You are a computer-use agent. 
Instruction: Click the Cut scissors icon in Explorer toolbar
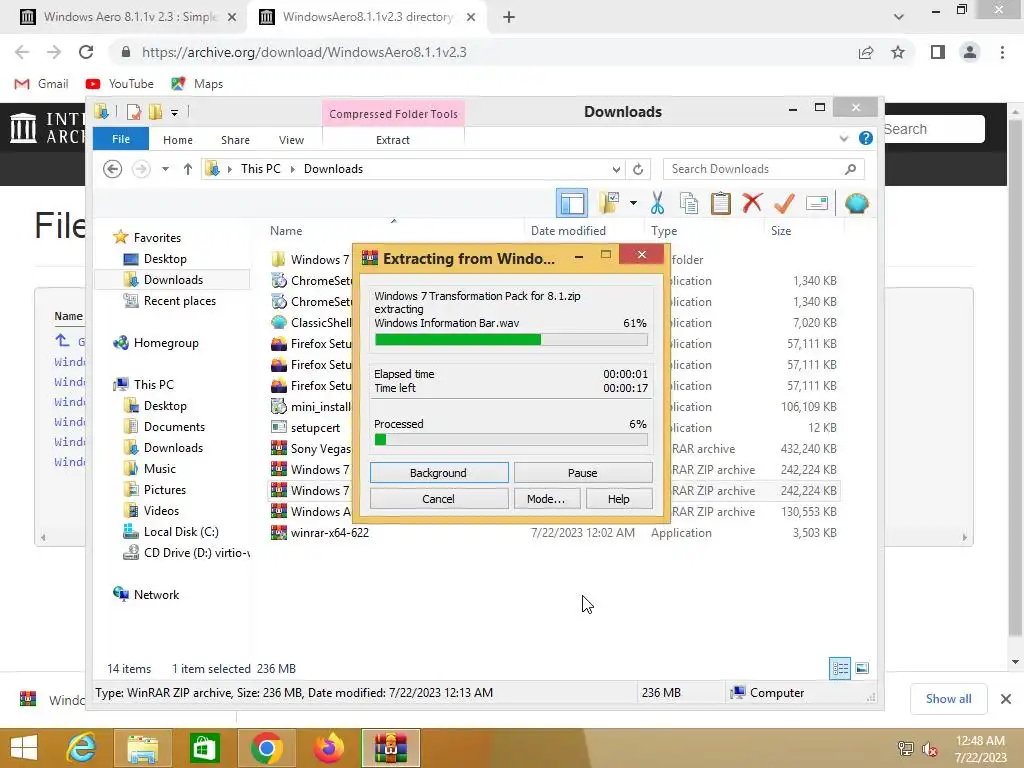coord(657,203)
